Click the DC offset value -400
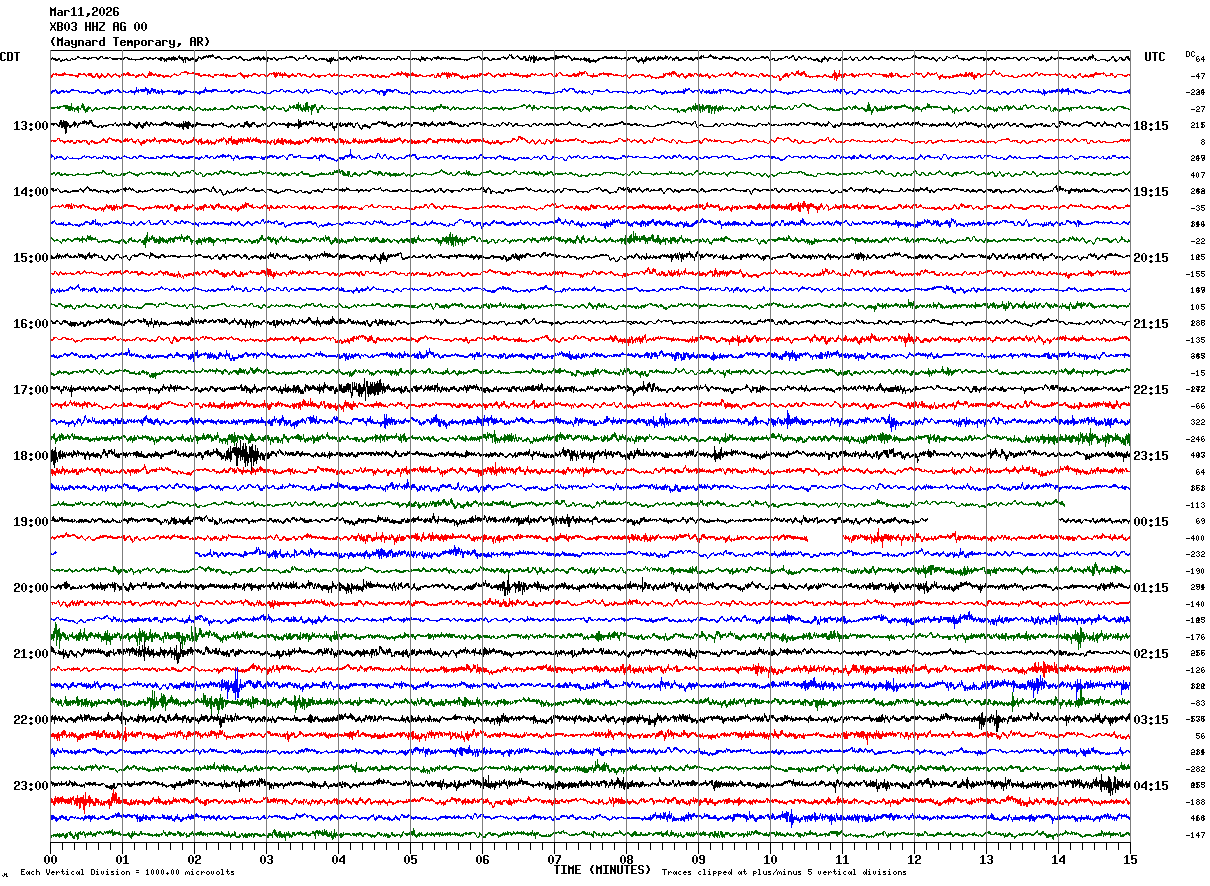The image size is (1210, 886). pyautogui.click(x=1197, y=538)
